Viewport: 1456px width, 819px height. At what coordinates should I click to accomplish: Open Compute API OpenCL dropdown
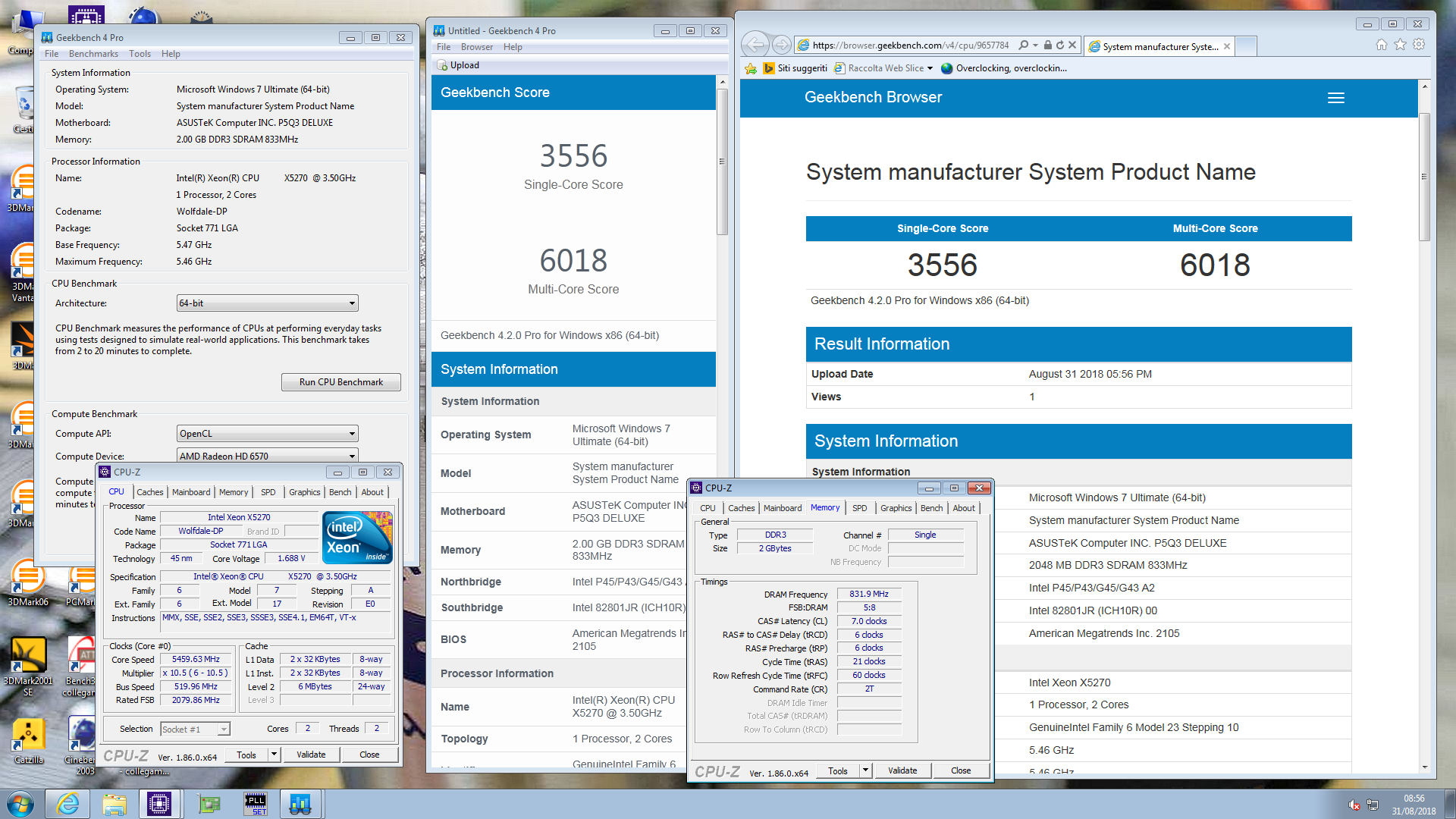(x=267, y=434)
